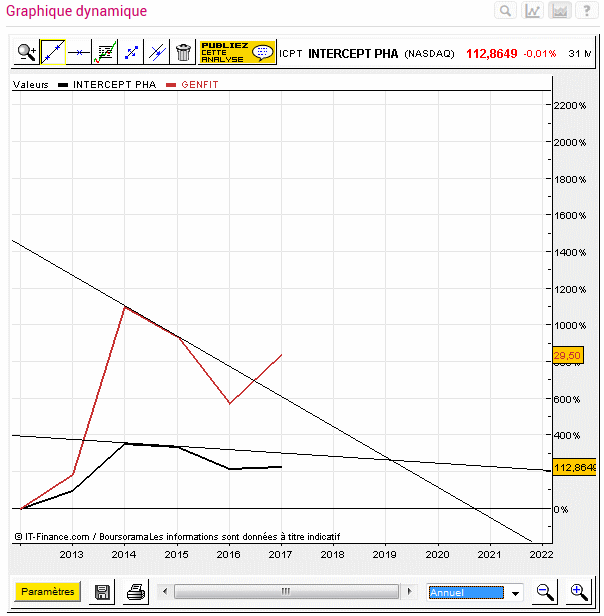
Task: Click the red GENFIT legend swatch
Action: (171, 85)
